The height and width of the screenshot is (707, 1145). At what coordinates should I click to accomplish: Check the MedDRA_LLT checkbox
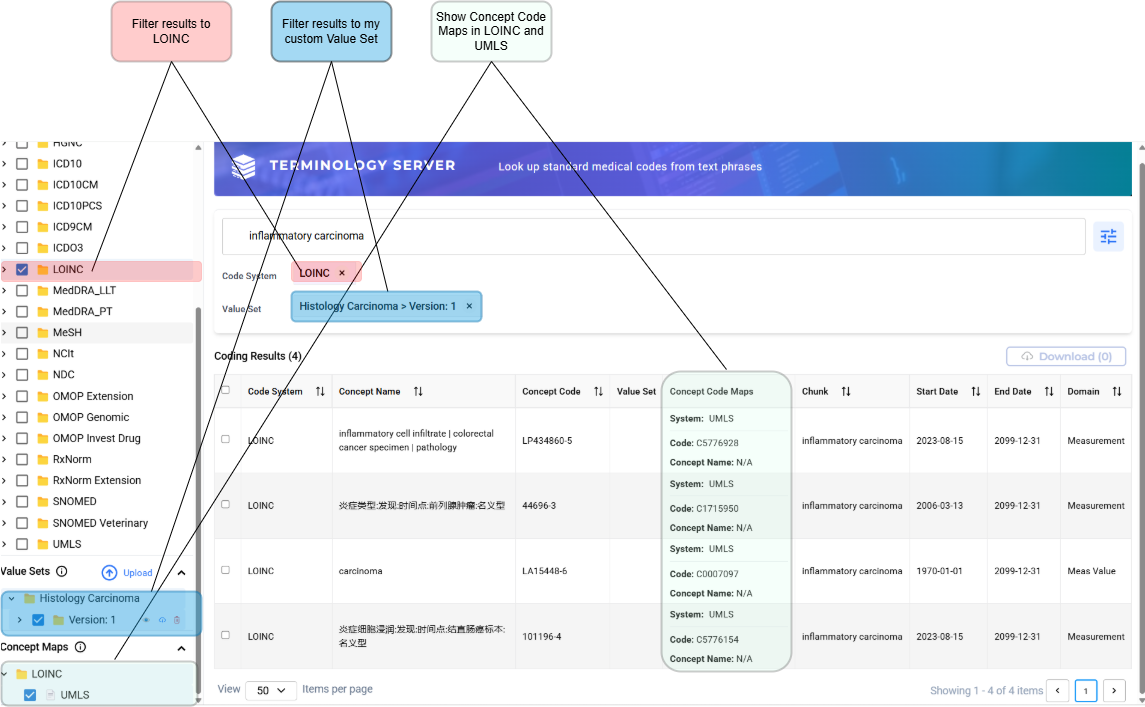click(22, 291)
